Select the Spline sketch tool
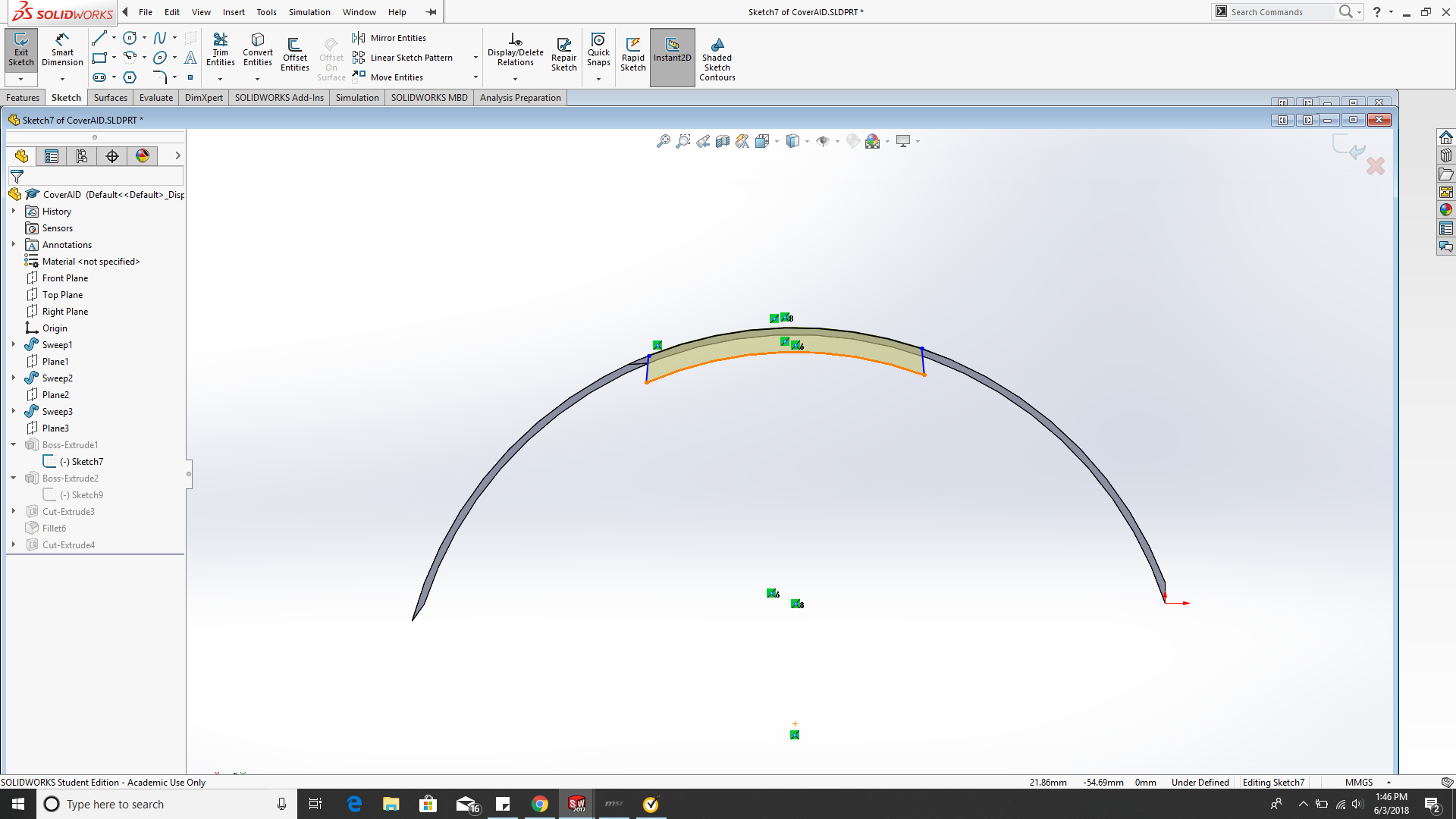Screen dimensions: 1456x819 (x=160, y=38)
